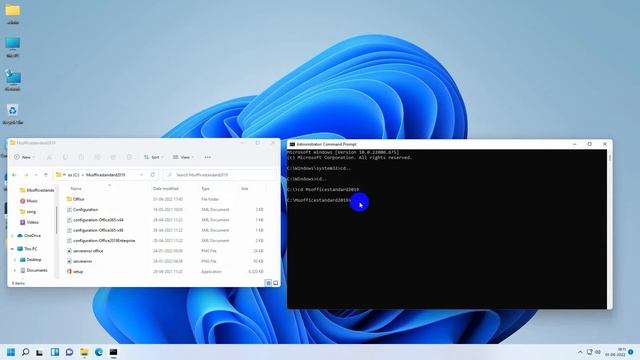
Task: Switch Explorer to large thumbnails view toggle
Action: point(276,282)
